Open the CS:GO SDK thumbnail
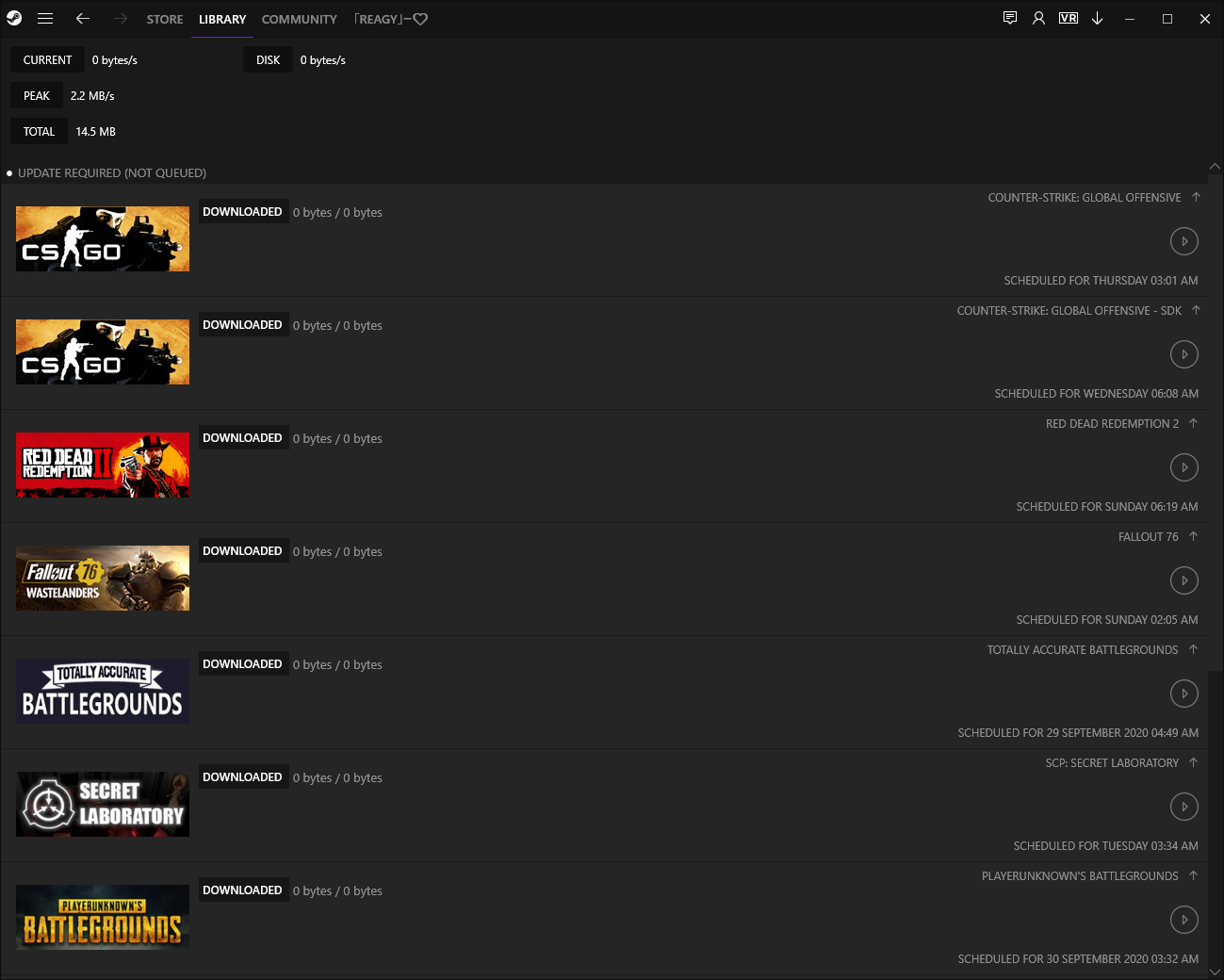The width and height of the screenshot is (1224, 980). pyautogui.click(x=103, y=352)
